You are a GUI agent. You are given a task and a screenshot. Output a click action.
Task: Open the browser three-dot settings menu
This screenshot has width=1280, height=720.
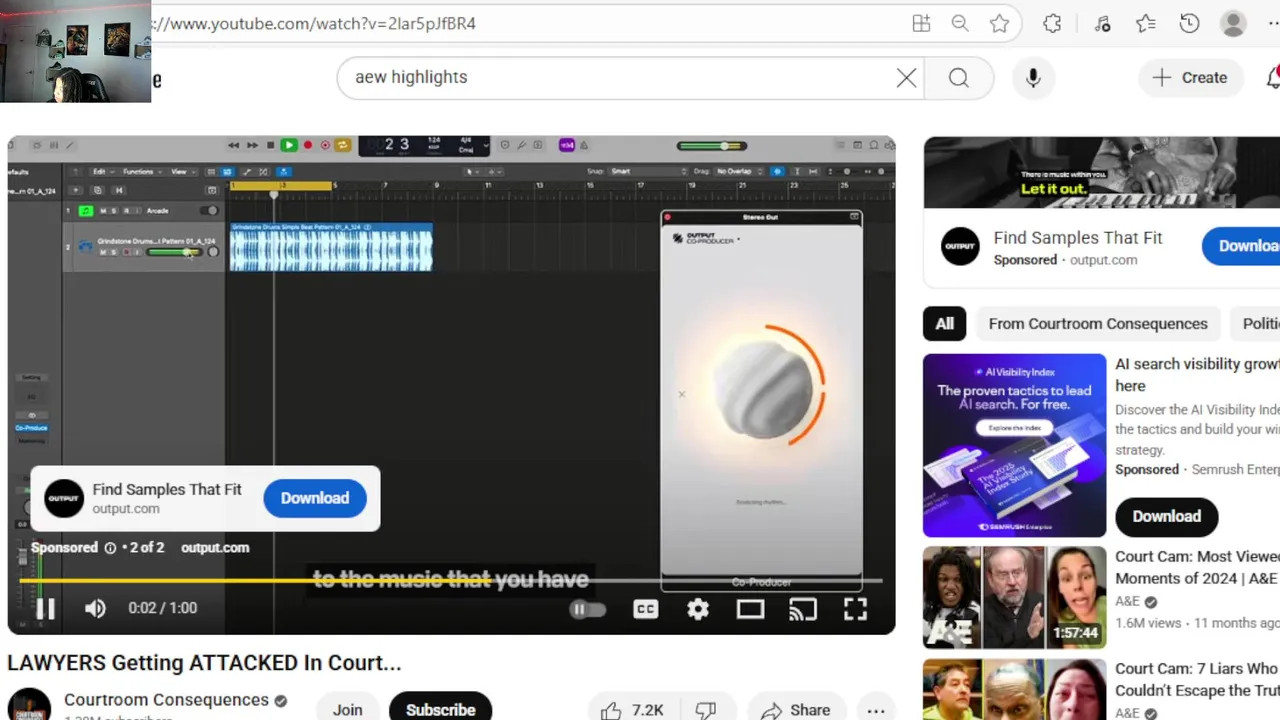(x=1274, y=23)
